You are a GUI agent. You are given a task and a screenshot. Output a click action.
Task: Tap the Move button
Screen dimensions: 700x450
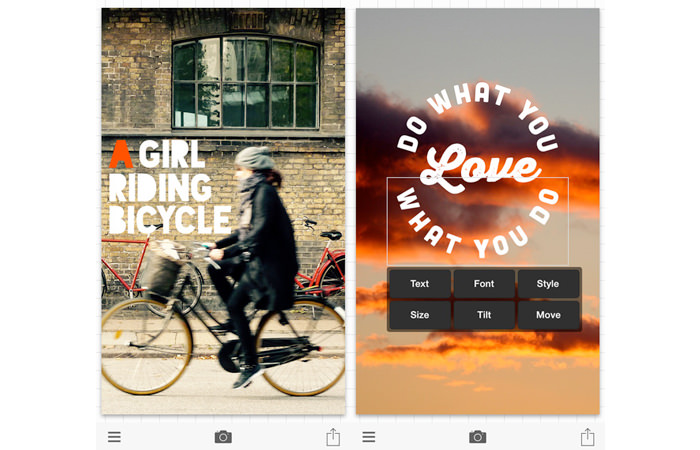(548, 315)
